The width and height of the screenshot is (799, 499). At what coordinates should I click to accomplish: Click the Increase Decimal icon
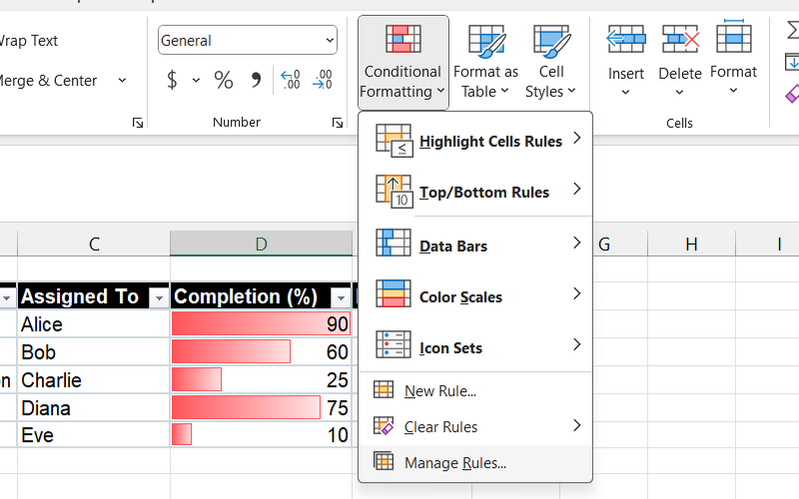click(290, 81)
